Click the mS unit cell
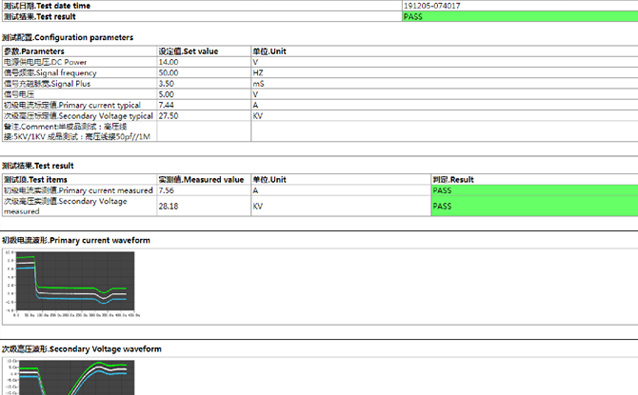This screenshot has width=638, height=395. point(258,83)
